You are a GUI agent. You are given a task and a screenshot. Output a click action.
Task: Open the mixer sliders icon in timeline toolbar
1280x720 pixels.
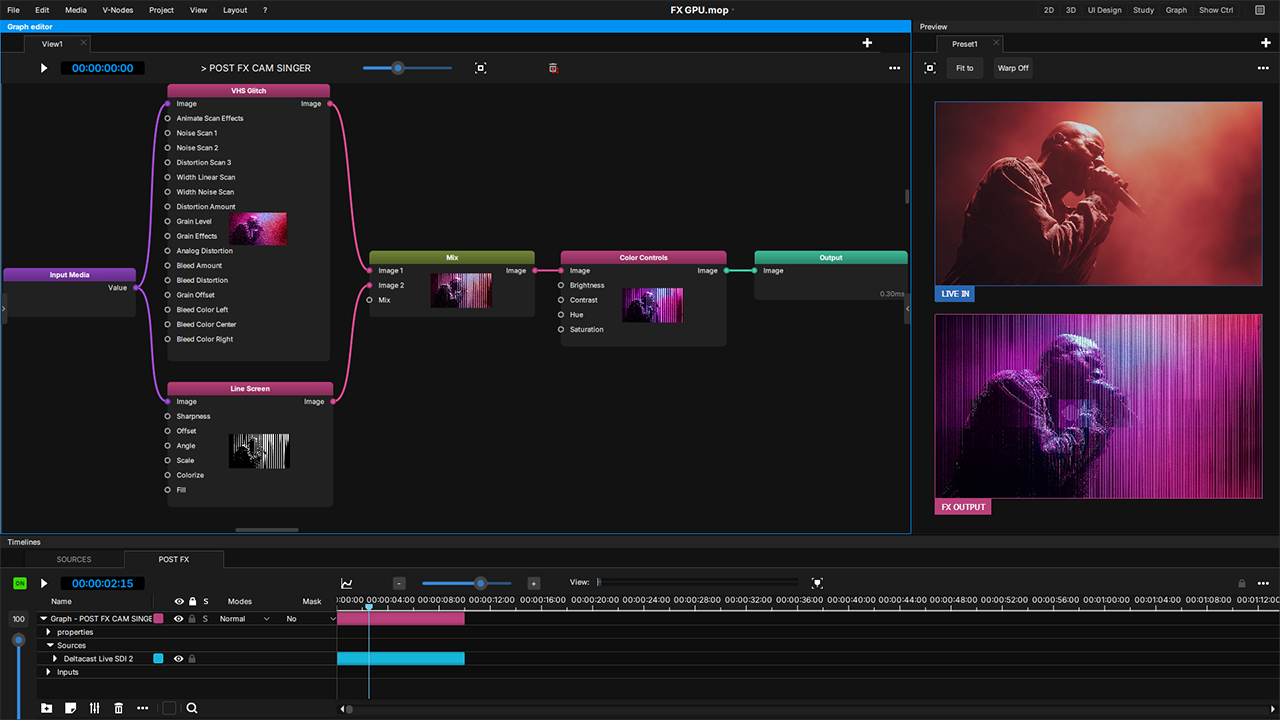(95, 708)
